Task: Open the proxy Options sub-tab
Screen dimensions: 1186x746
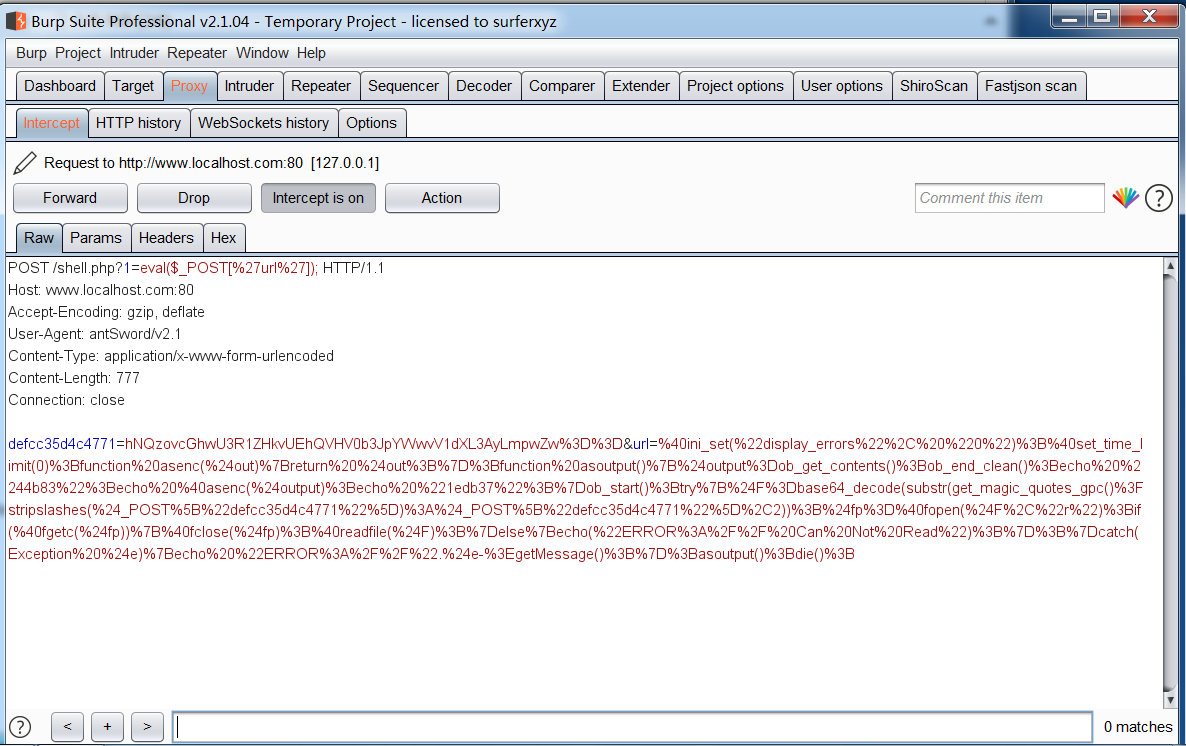Action: (x=371, y=123)
